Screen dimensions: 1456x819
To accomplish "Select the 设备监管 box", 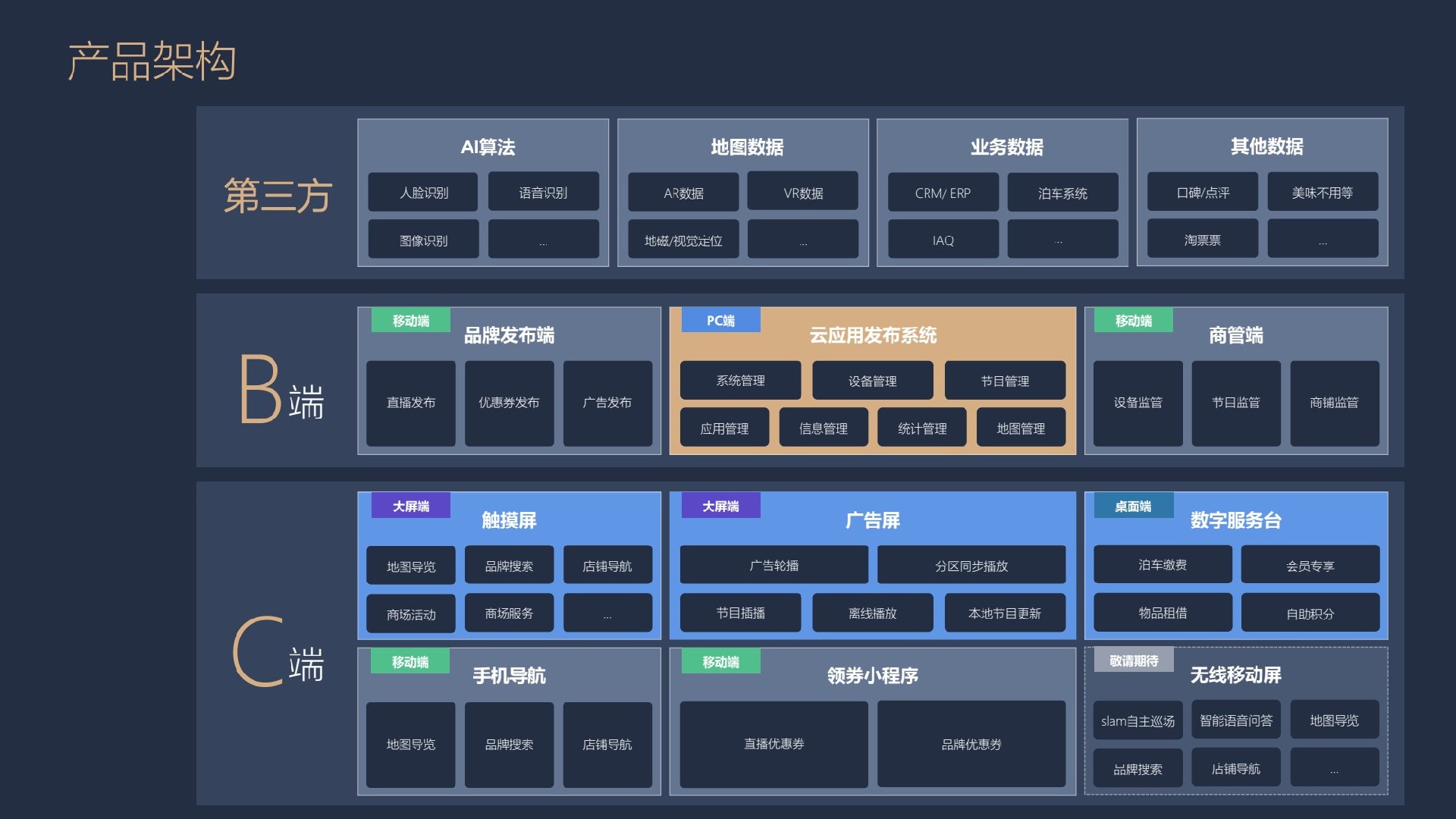I will tap(1137, 403).
